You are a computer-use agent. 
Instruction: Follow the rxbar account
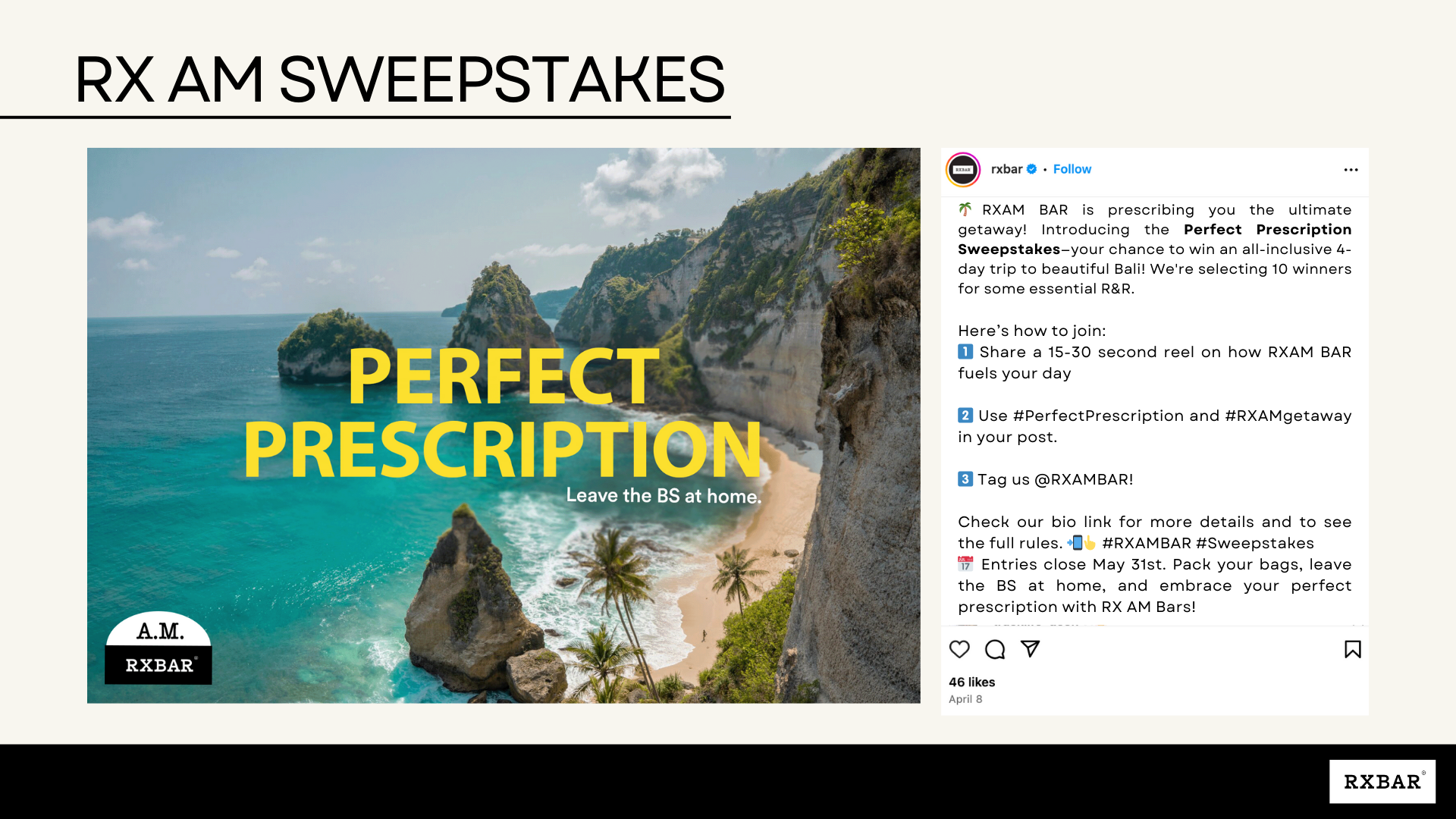1072,169
